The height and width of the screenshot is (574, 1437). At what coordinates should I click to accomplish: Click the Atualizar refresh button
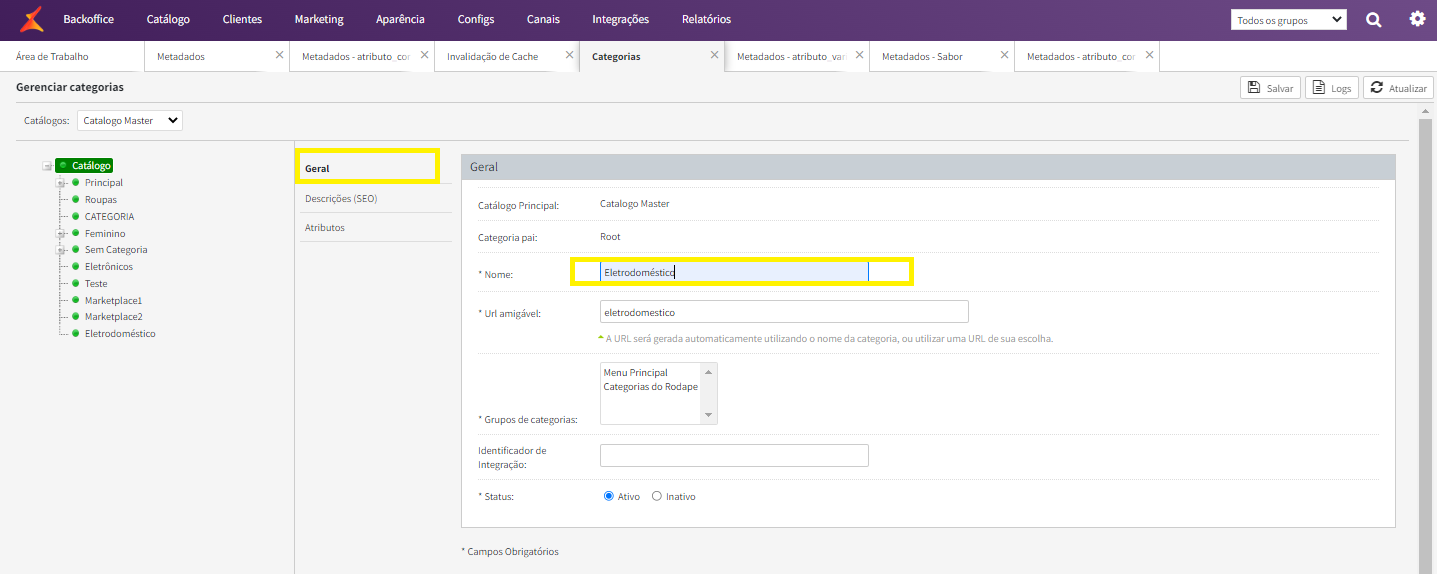(1398, 88)
